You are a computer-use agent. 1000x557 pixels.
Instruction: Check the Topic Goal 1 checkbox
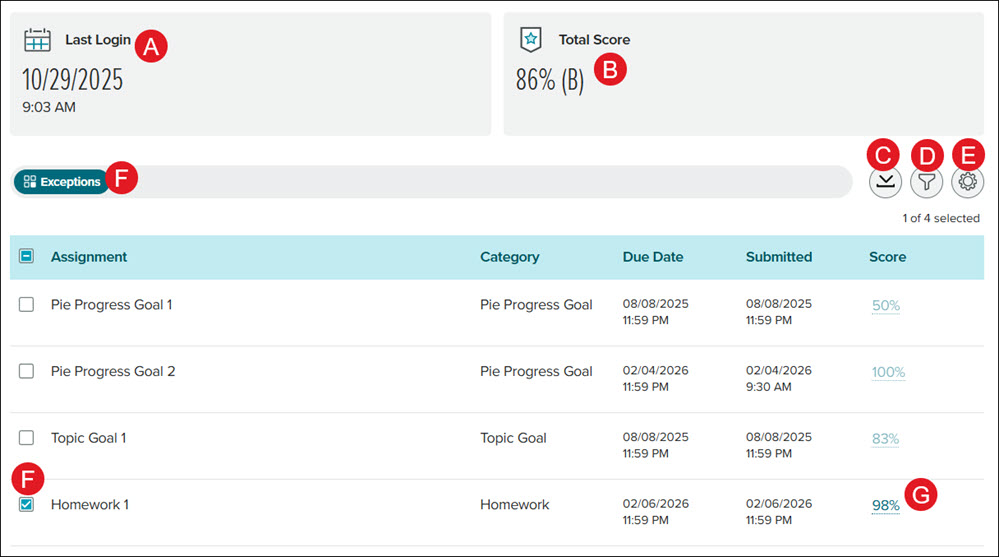click(x=26, y=438)
